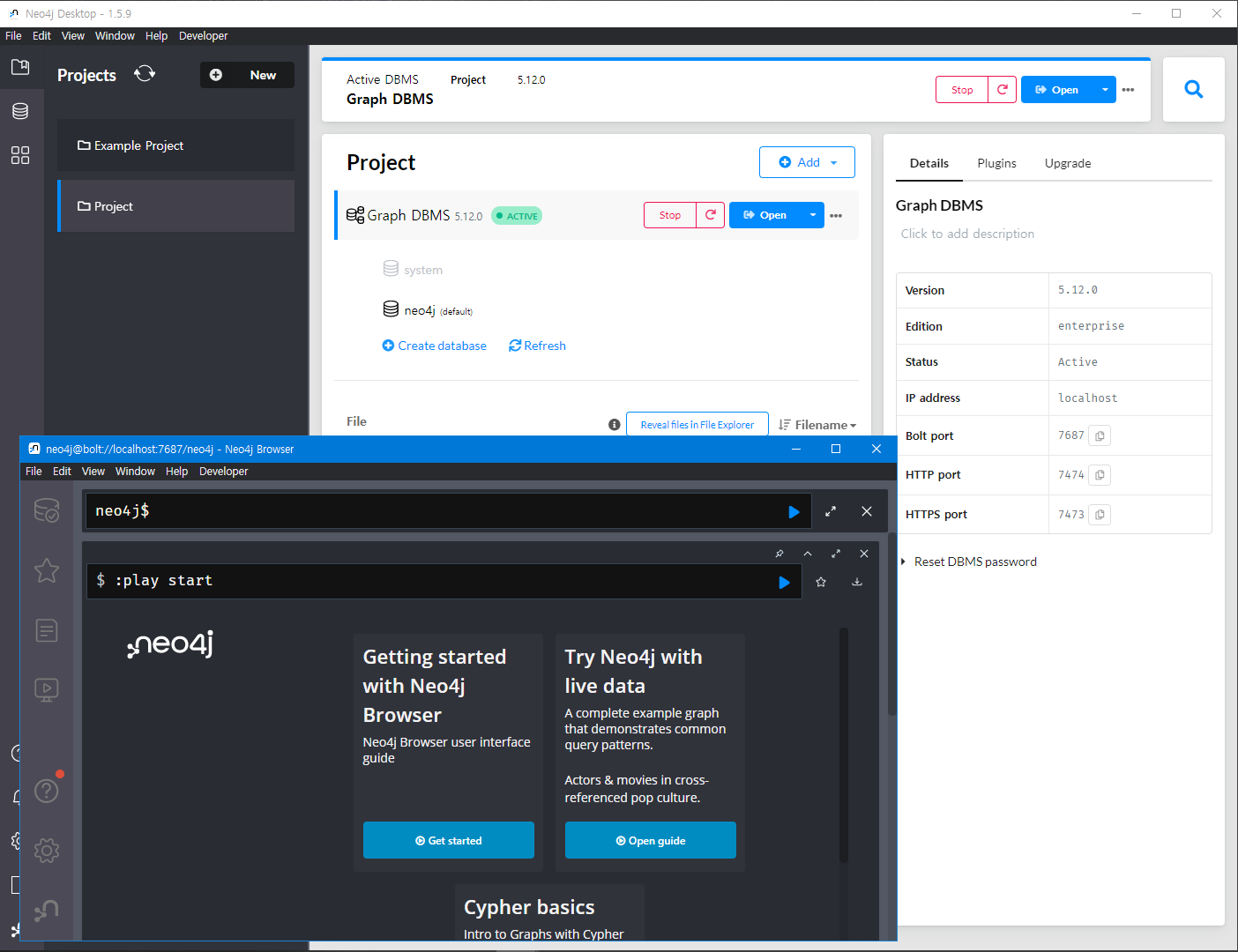Click the New project button

[x=247, y=75]
